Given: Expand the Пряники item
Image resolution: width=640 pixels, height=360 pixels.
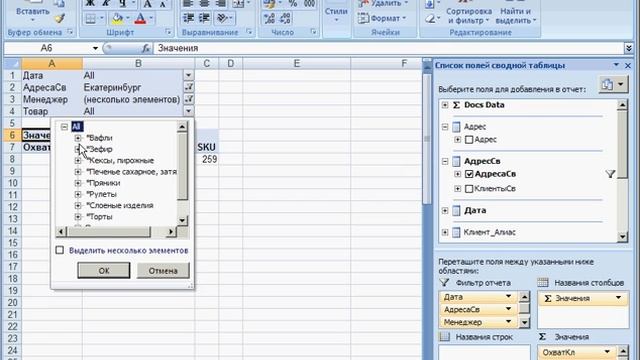Looking at the screenshot, I should pos(78,183).
